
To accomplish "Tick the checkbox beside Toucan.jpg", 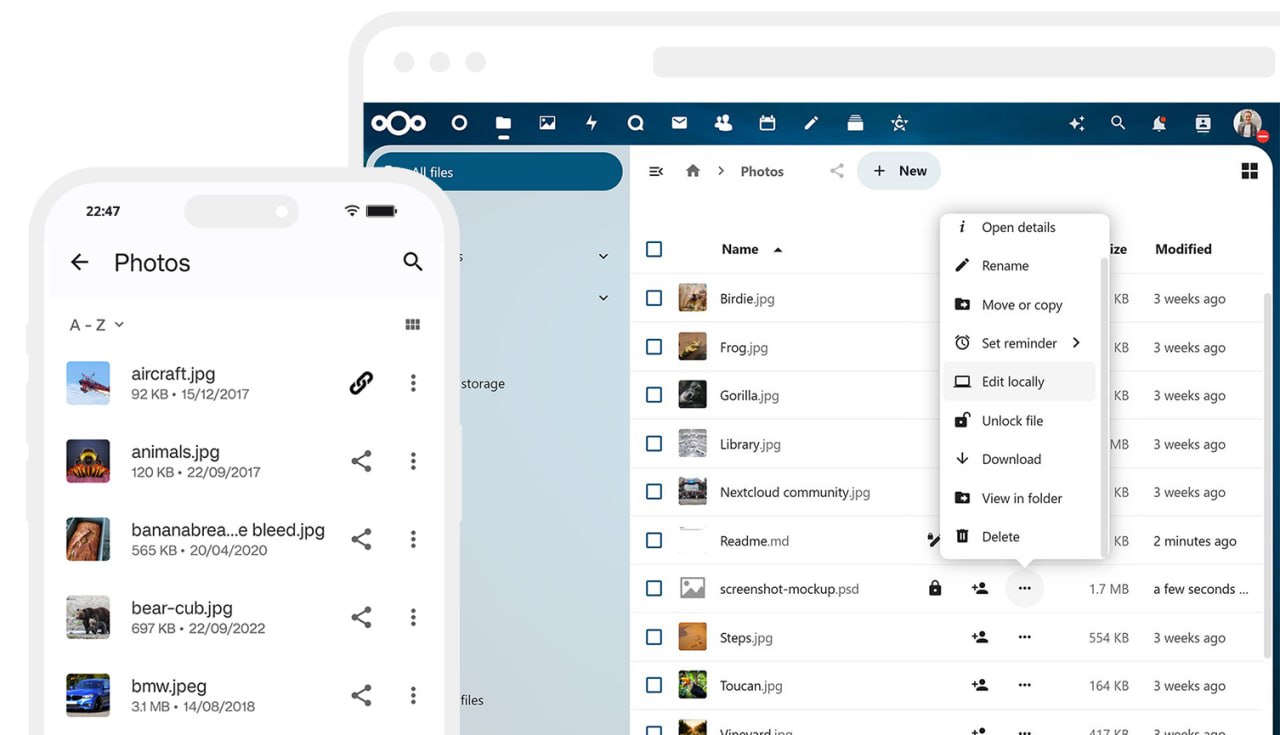I will point(654,685).
